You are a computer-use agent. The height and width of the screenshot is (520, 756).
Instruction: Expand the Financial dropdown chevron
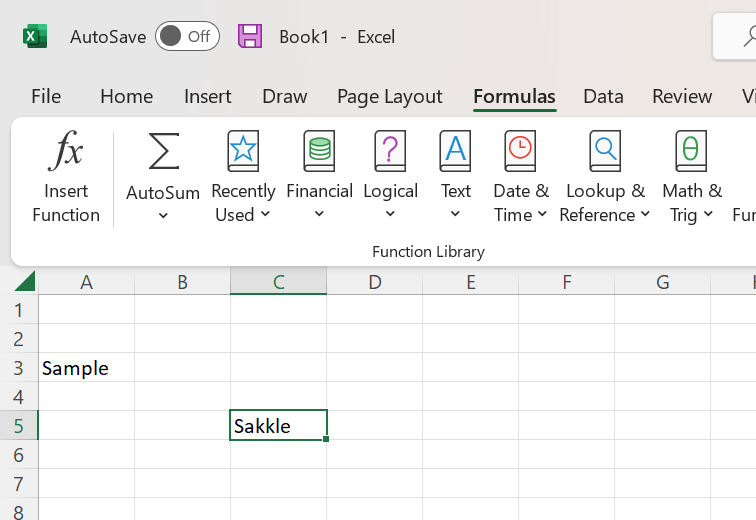pos(319,213)
